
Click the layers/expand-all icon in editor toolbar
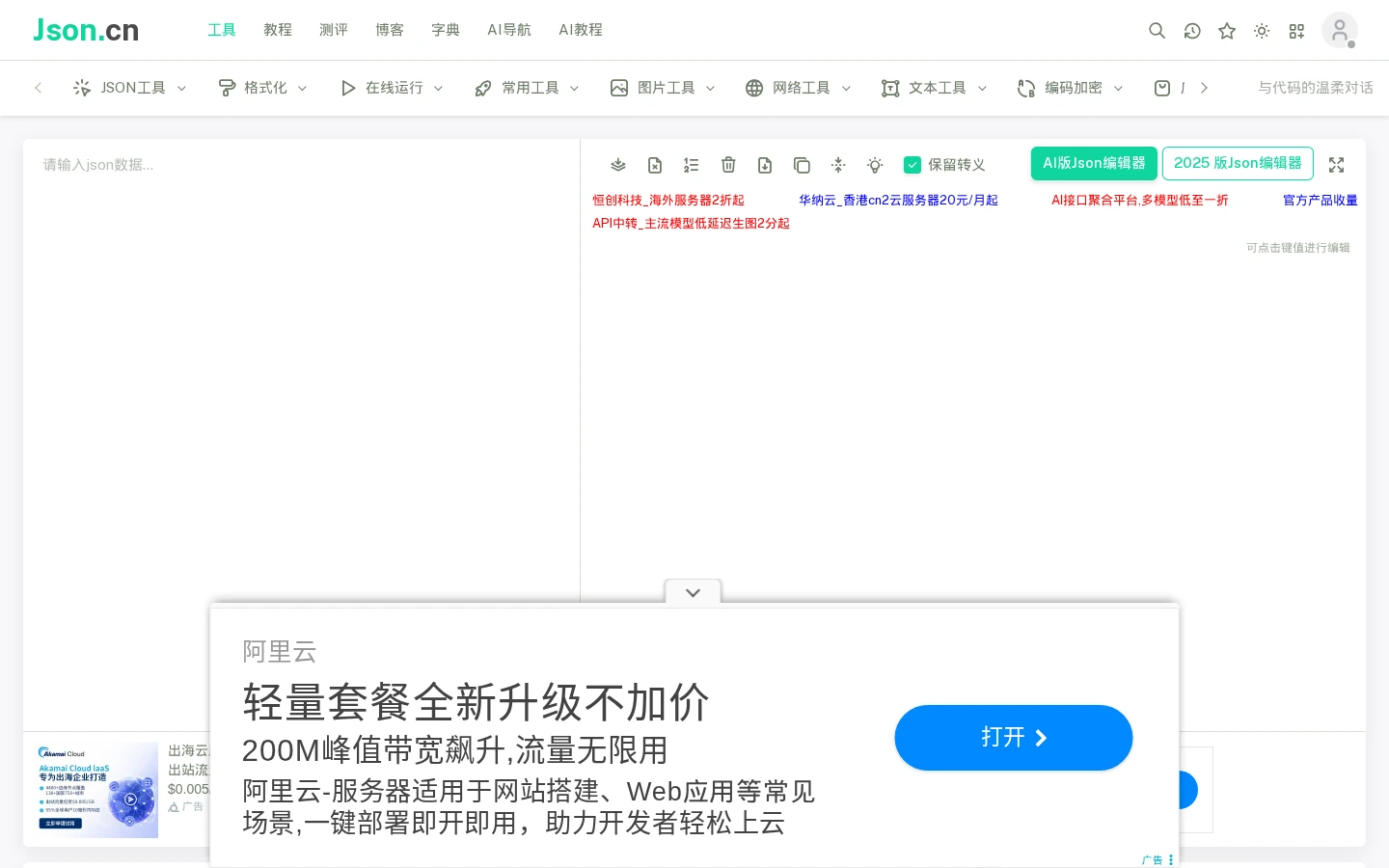coord(618,165)
